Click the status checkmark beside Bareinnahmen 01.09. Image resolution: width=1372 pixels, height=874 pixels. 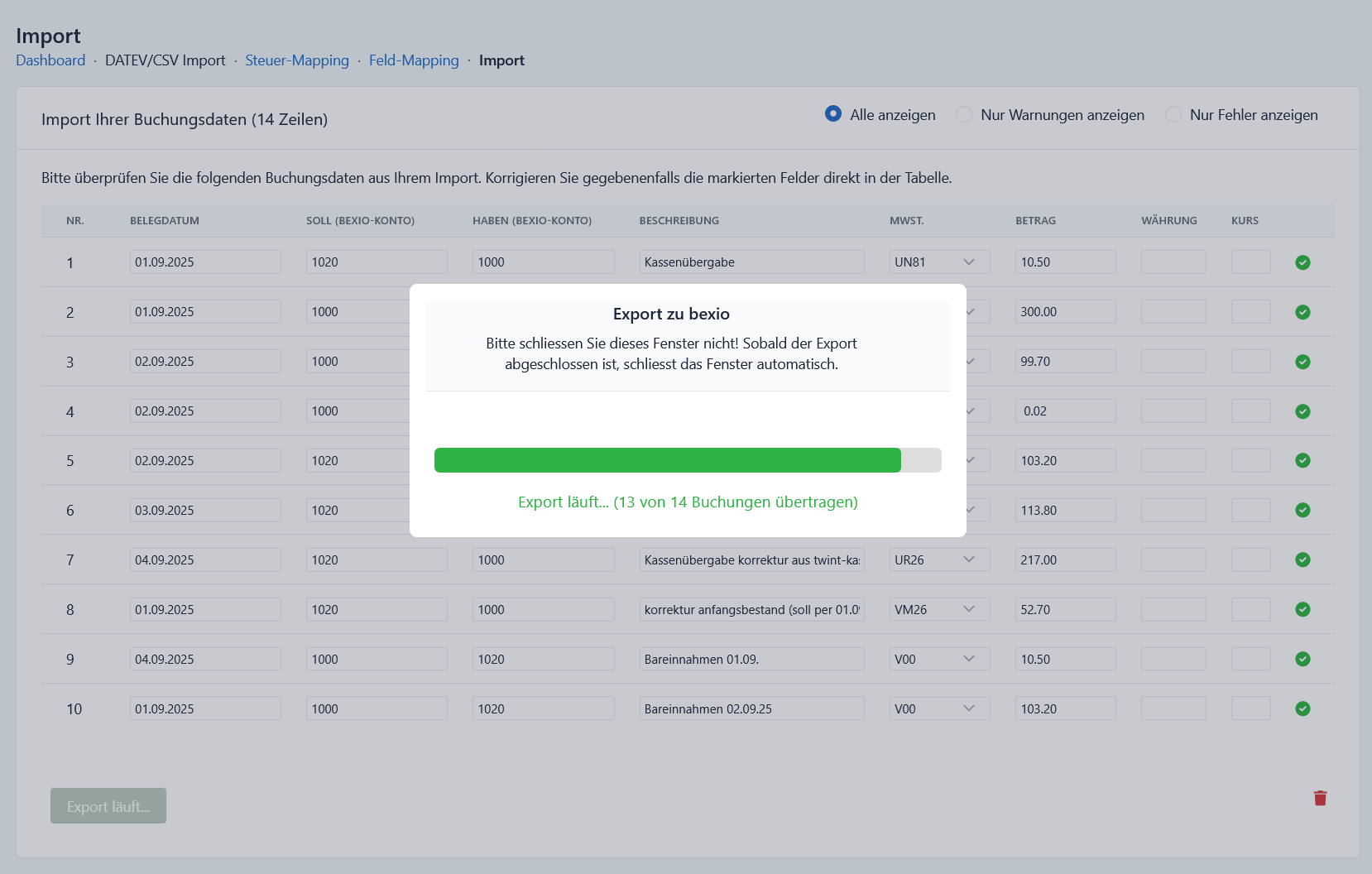[x=1303, y=659]
